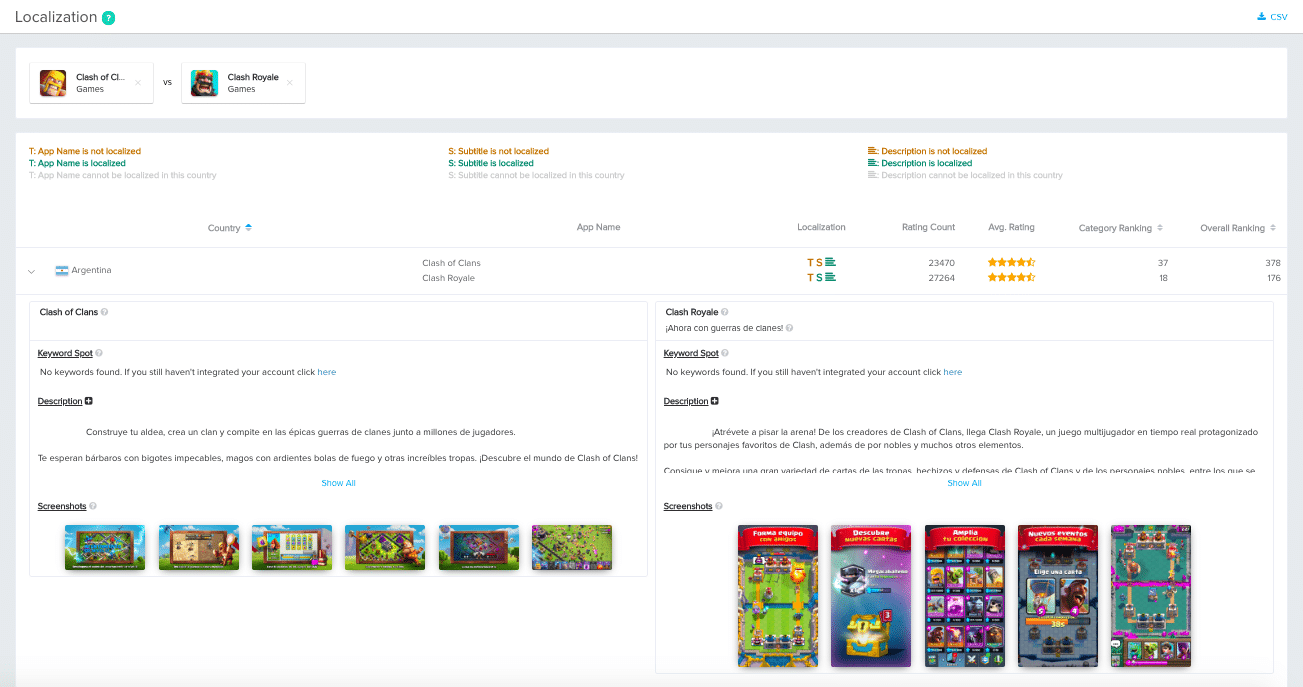Open 'here' link in Clash Royale panel
Screen dimensions: 1303x687
pyautogui.click(x=953, y=372)
